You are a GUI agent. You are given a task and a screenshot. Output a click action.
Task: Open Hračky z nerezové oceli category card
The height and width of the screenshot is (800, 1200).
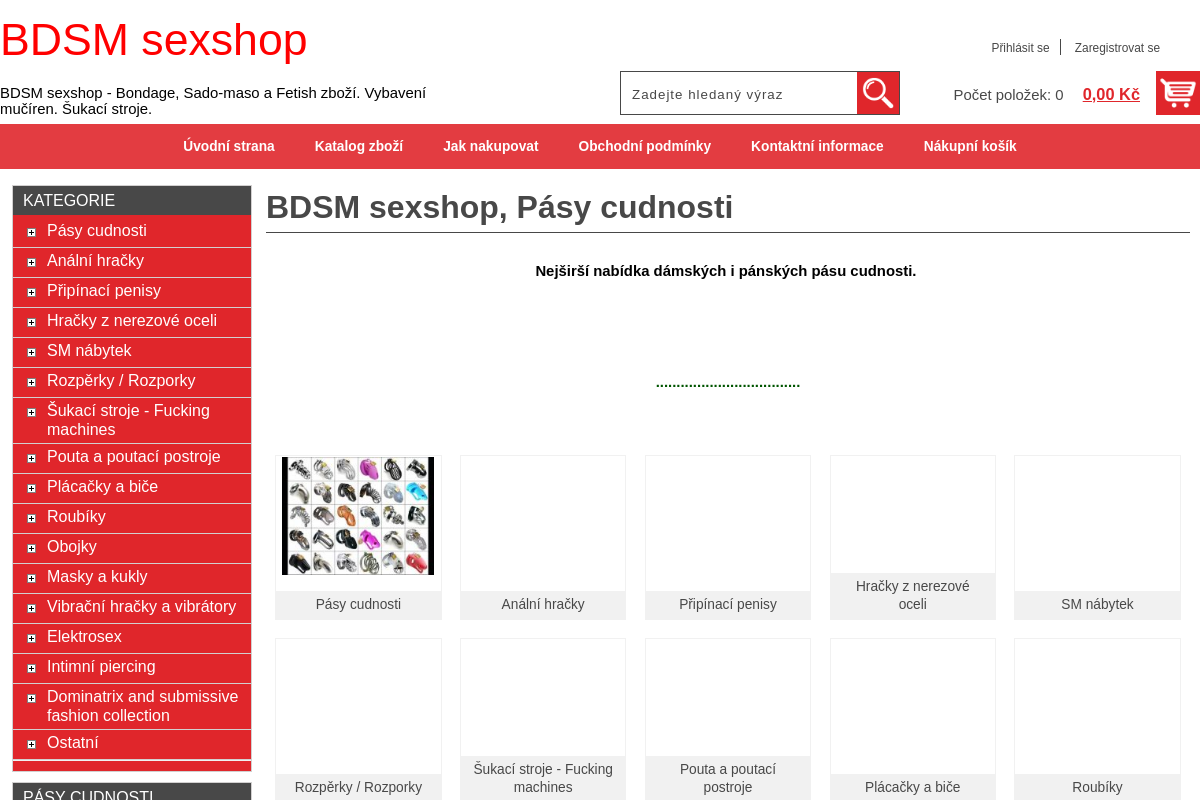(913, 537)
